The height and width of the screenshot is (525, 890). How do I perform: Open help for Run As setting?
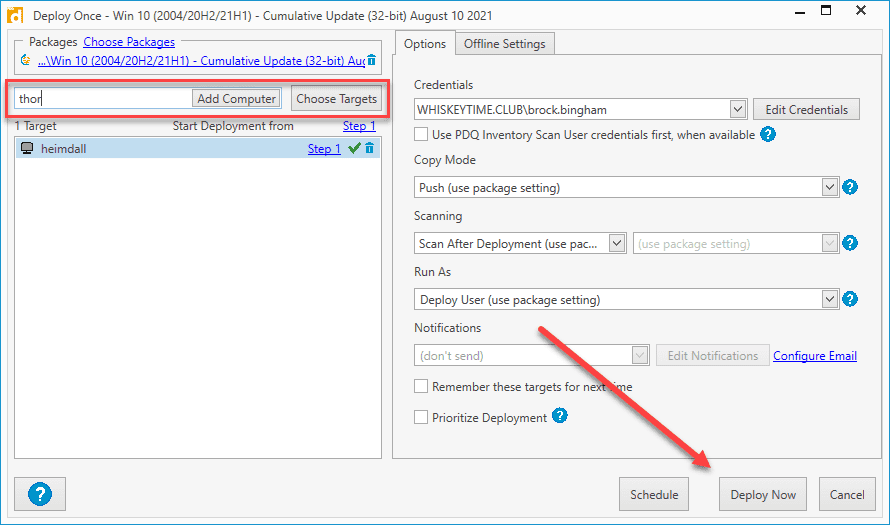[x=850, y=299]
